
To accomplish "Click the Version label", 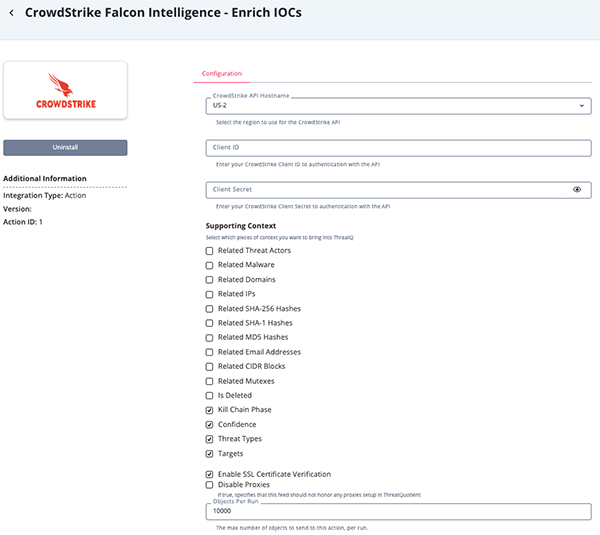I will 17,209.
